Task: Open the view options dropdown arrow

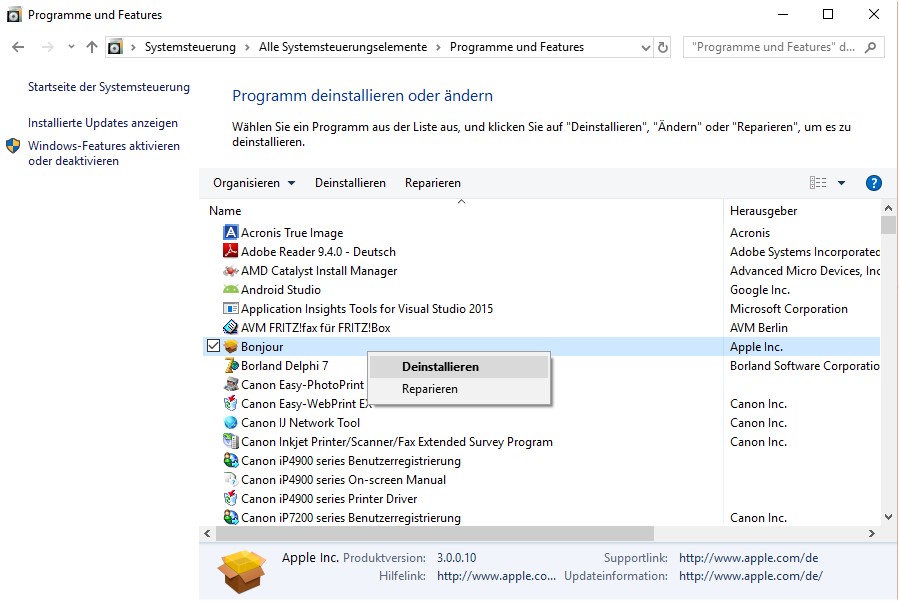Action: [x=841, y=183]
